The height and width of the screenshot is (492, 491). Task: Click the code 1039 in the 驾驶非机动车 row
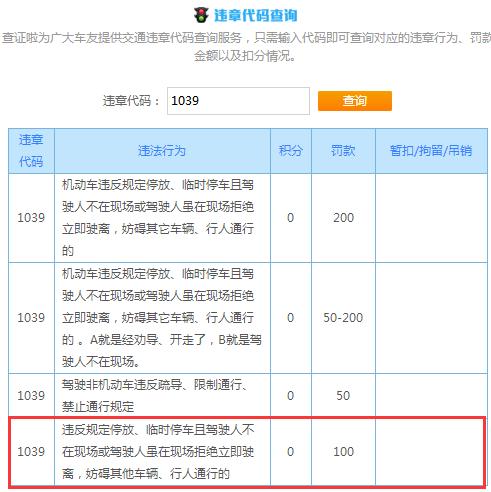click(31, 396)
